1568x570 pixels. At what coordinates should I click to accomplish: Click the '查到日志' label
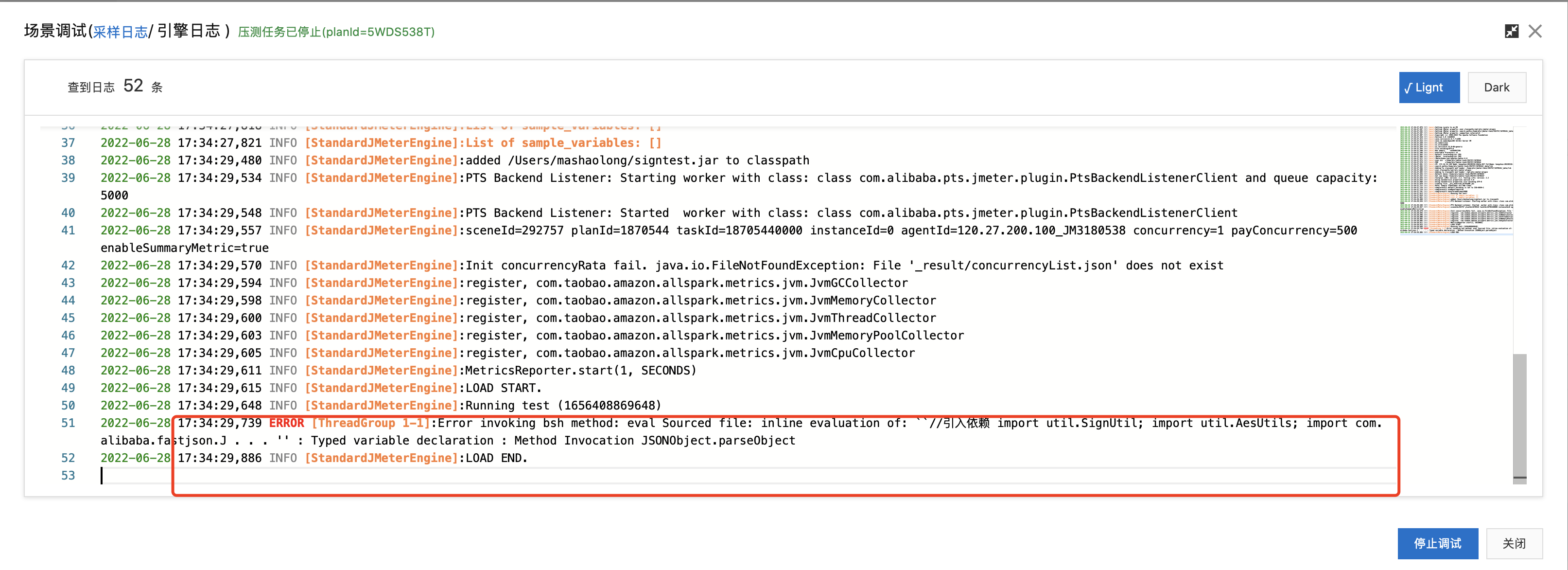pos(91,88)
